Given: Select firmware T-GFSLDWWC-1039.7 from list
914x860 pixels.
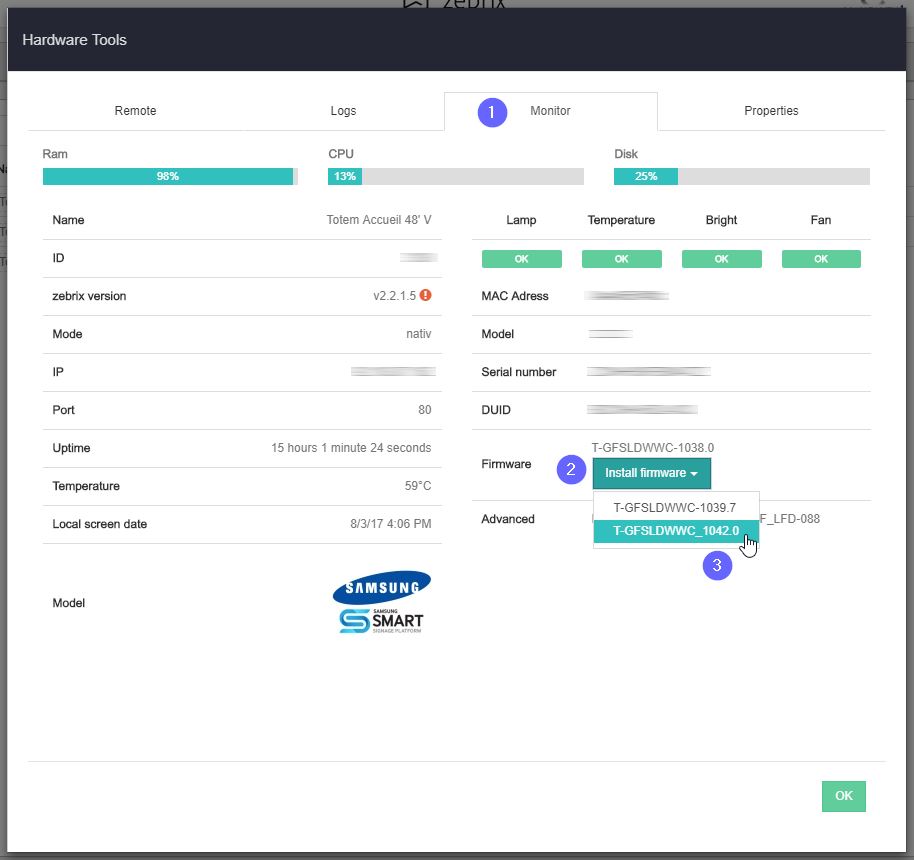Looking at the screenshot, I should tap(675, 508).
